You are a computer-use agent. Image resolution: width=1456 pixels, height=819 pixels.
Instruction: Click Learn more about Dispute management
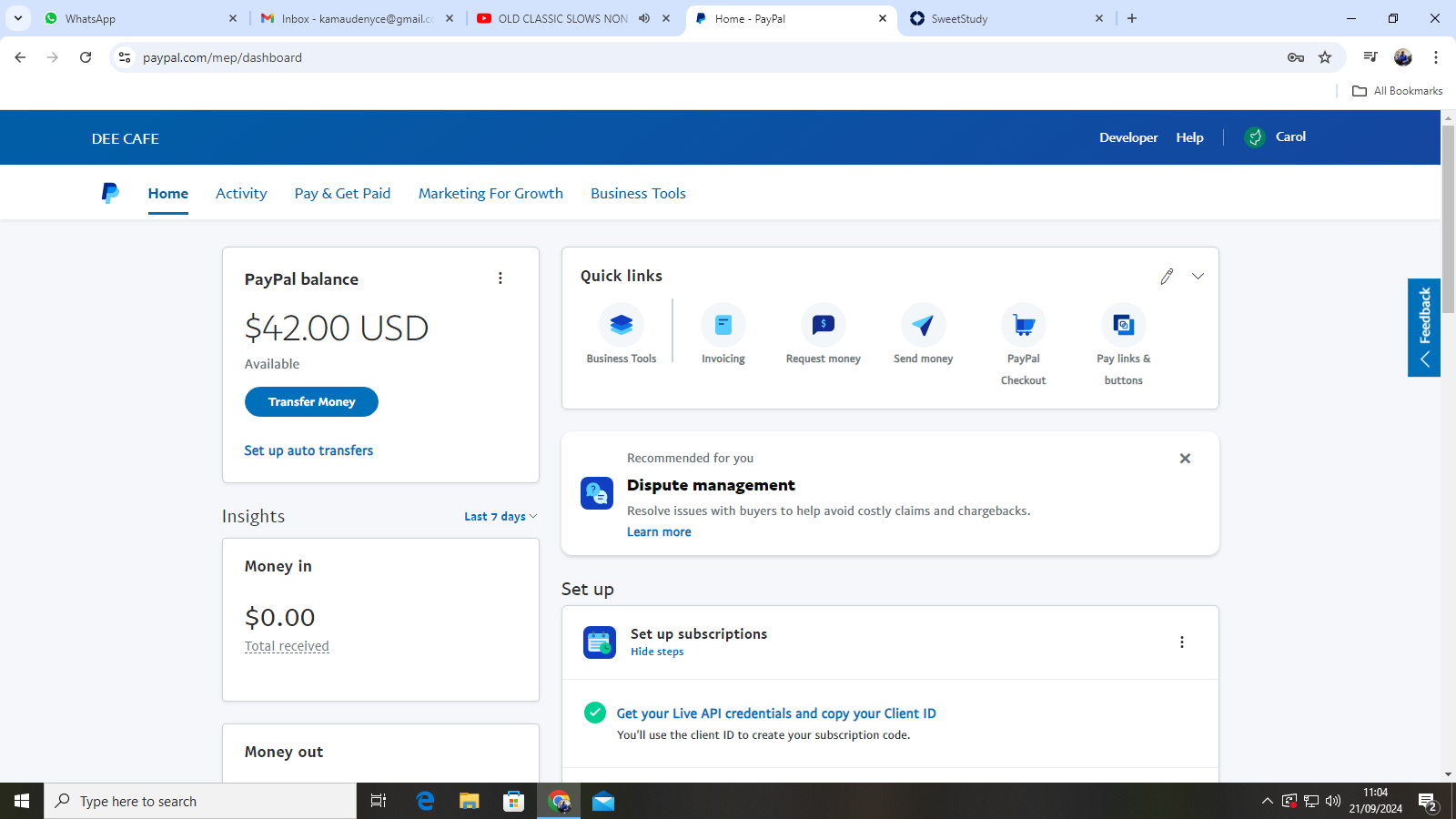(x=659, y=532)
